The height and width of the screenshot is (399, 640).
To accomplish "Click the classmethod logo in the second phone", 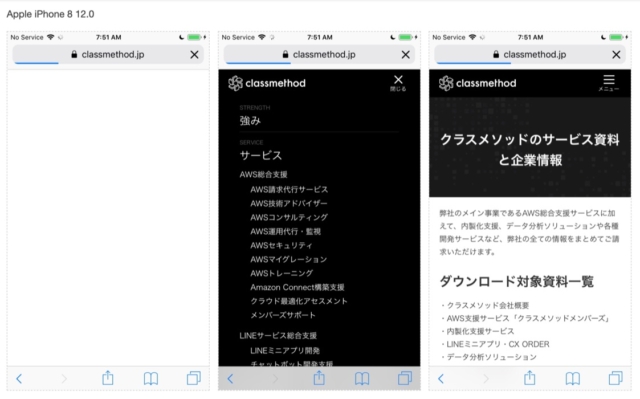I will pos(267,83).
